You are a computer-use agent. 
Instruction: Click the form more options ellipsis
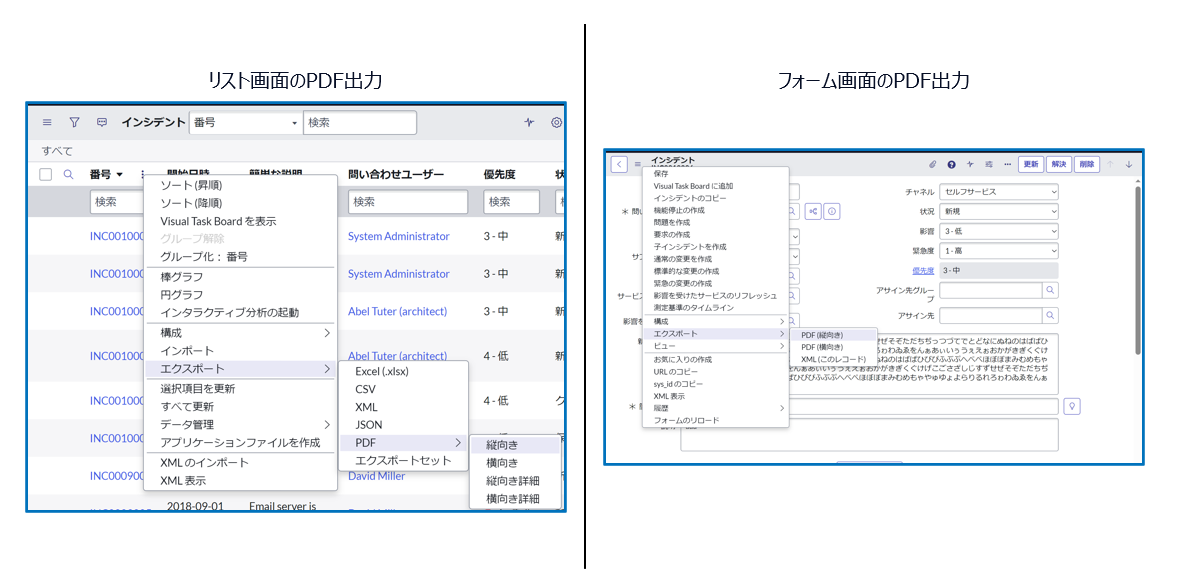[x=1007, y=164]
